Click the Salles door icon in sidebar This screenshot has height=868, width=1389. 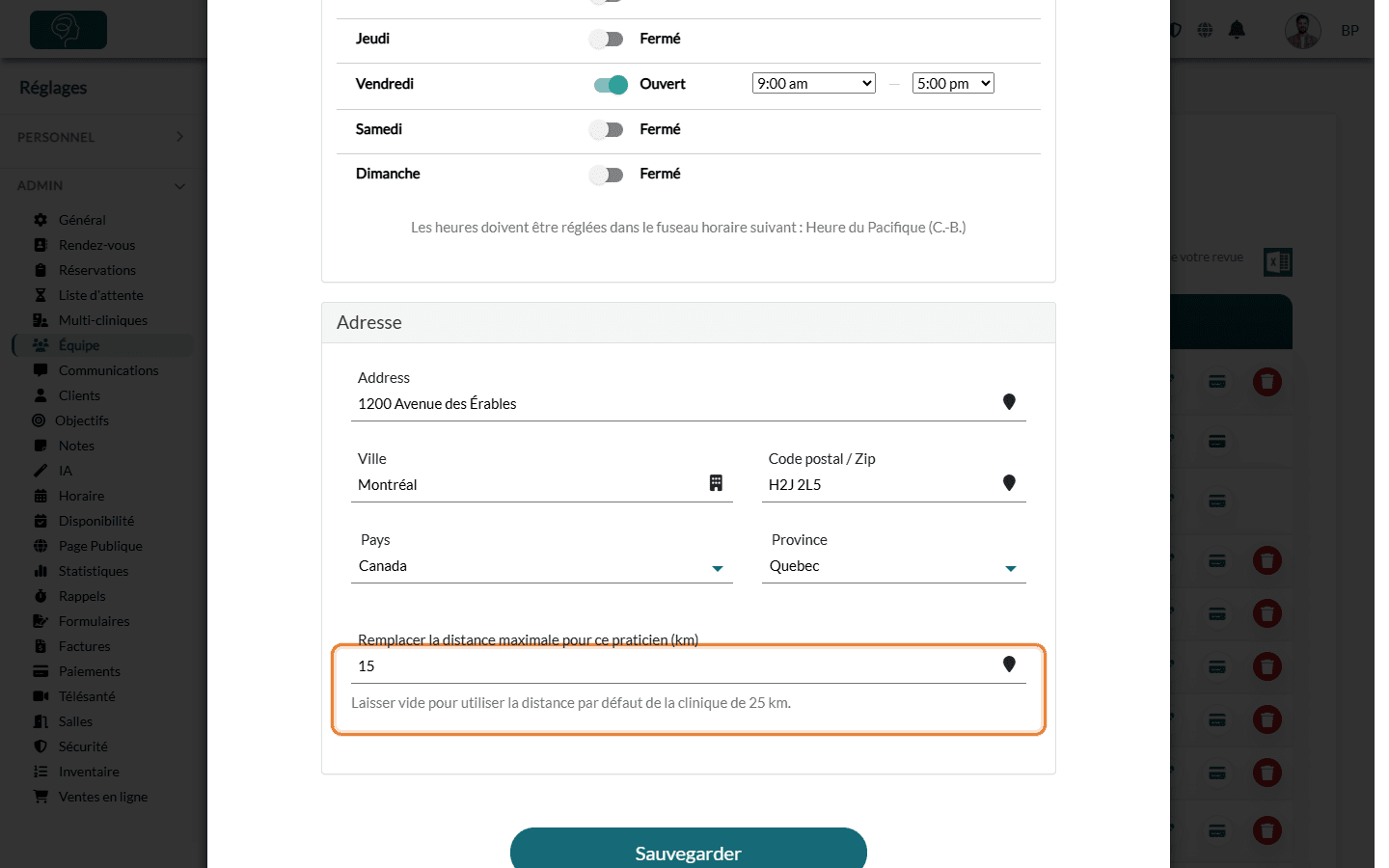click(x=41, y=721)
